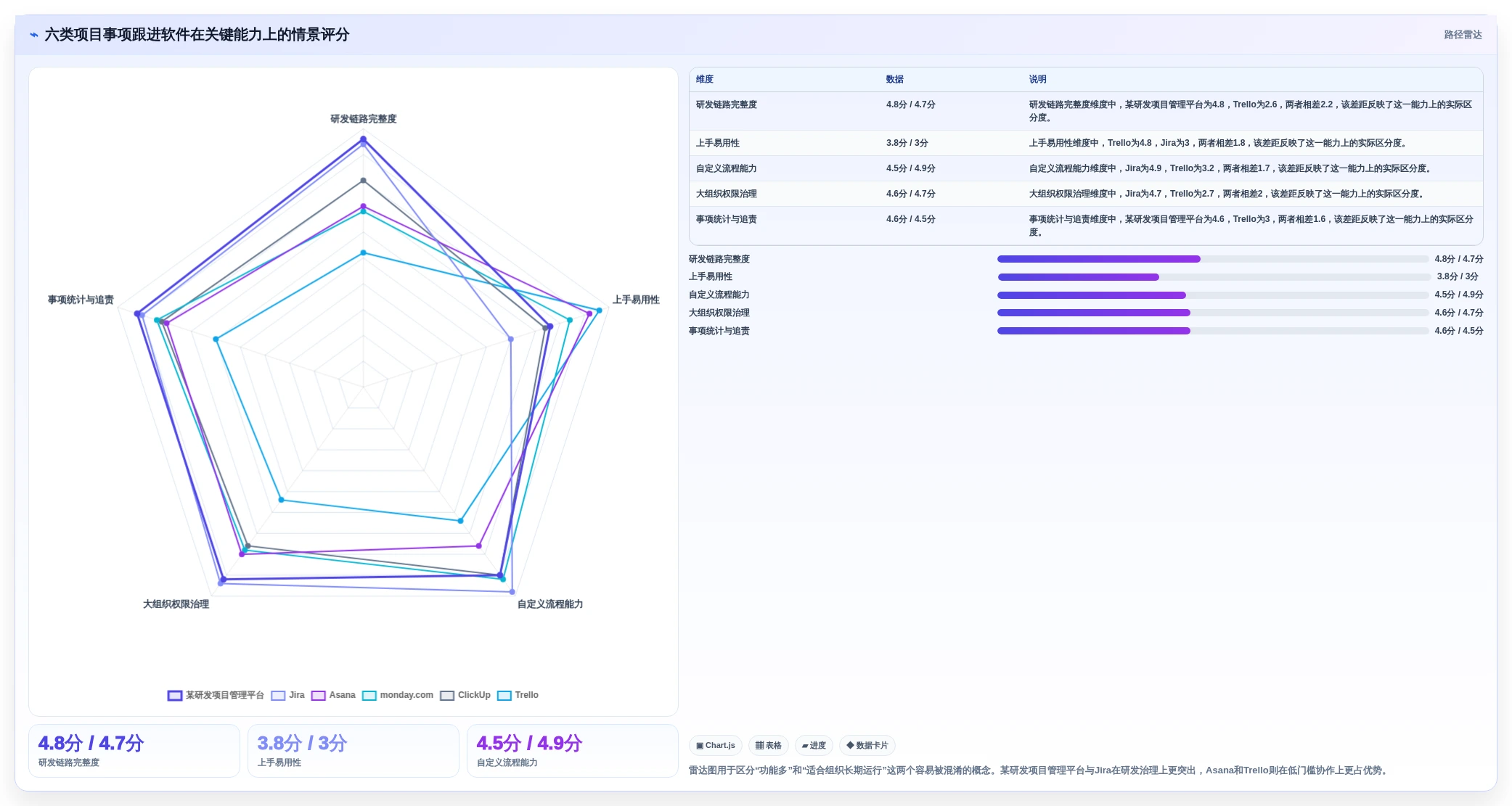Click the 3.8分 / 3分 table value
Viewport: 1512px width, 806px height.
[x=907, y=143]
